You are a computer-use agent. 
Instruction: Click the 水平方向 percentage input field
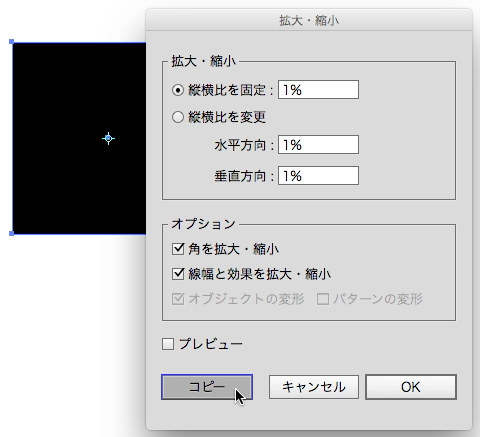[318, 145]
